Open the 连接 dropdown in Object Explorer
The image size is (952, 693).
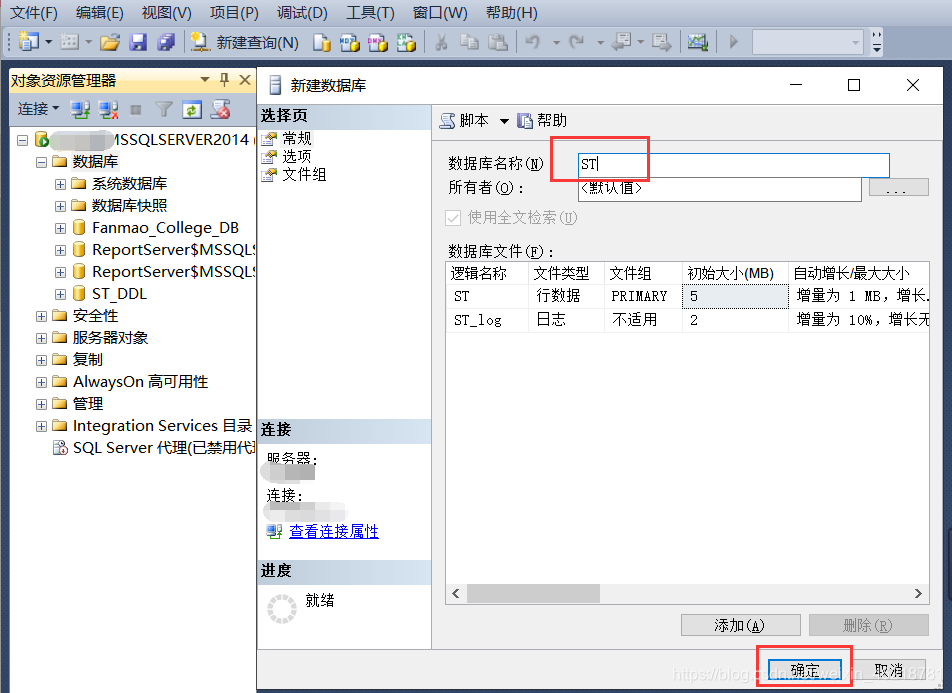click(38, 109)
